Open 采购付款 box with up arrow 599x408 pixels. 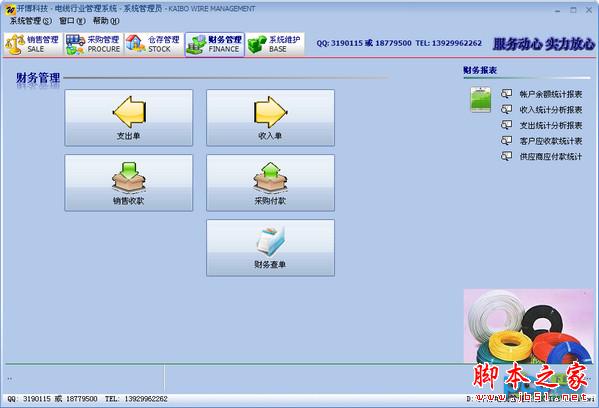(x=270, y=183)
